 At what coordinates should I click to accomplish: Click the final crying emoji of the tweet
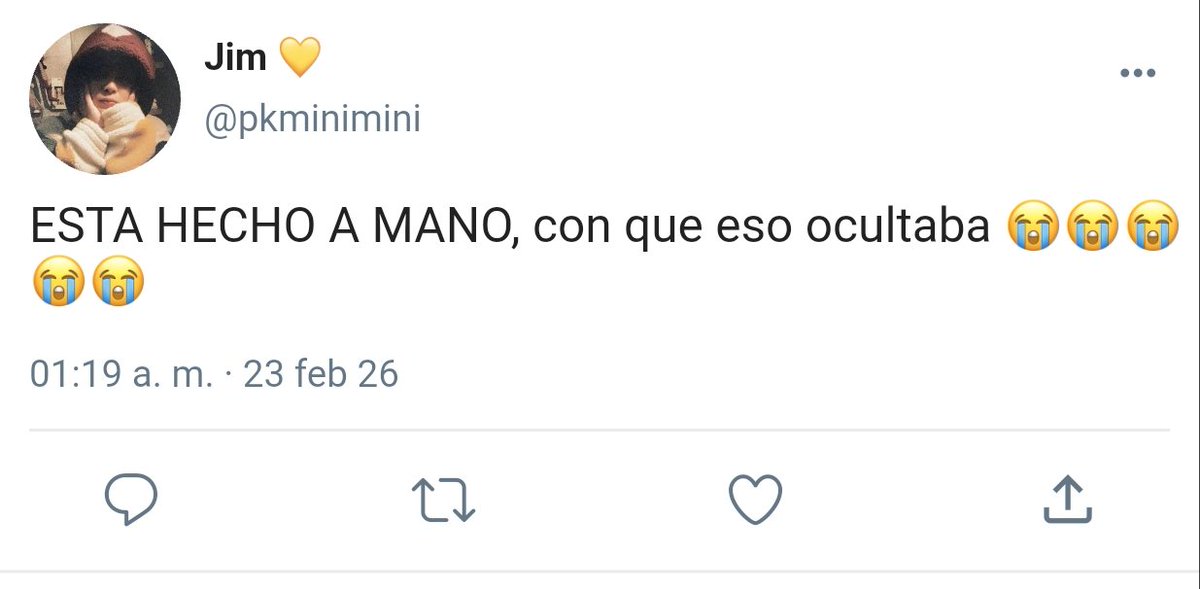118,283
